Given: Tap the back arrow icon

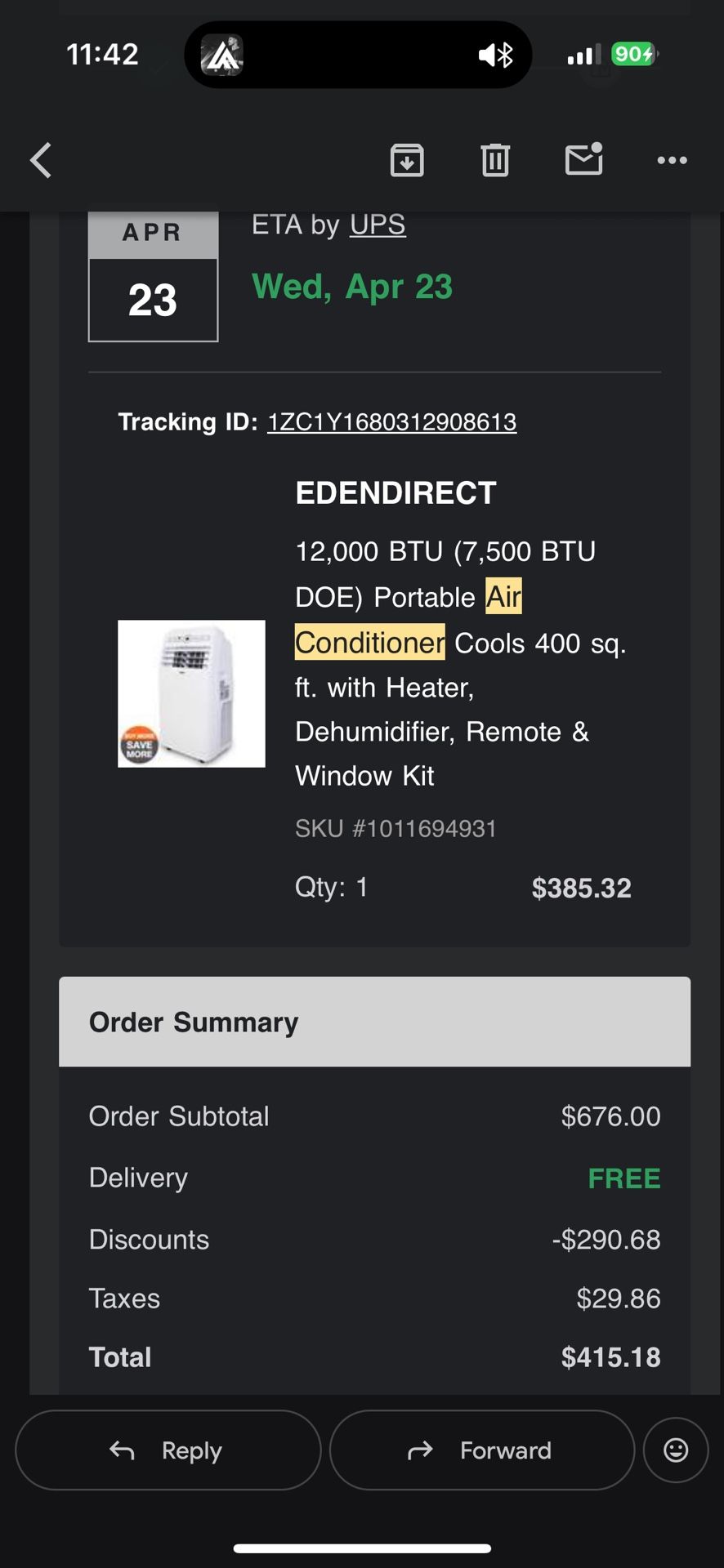Looking at the screenshot, I should click(x=41, y=160).
